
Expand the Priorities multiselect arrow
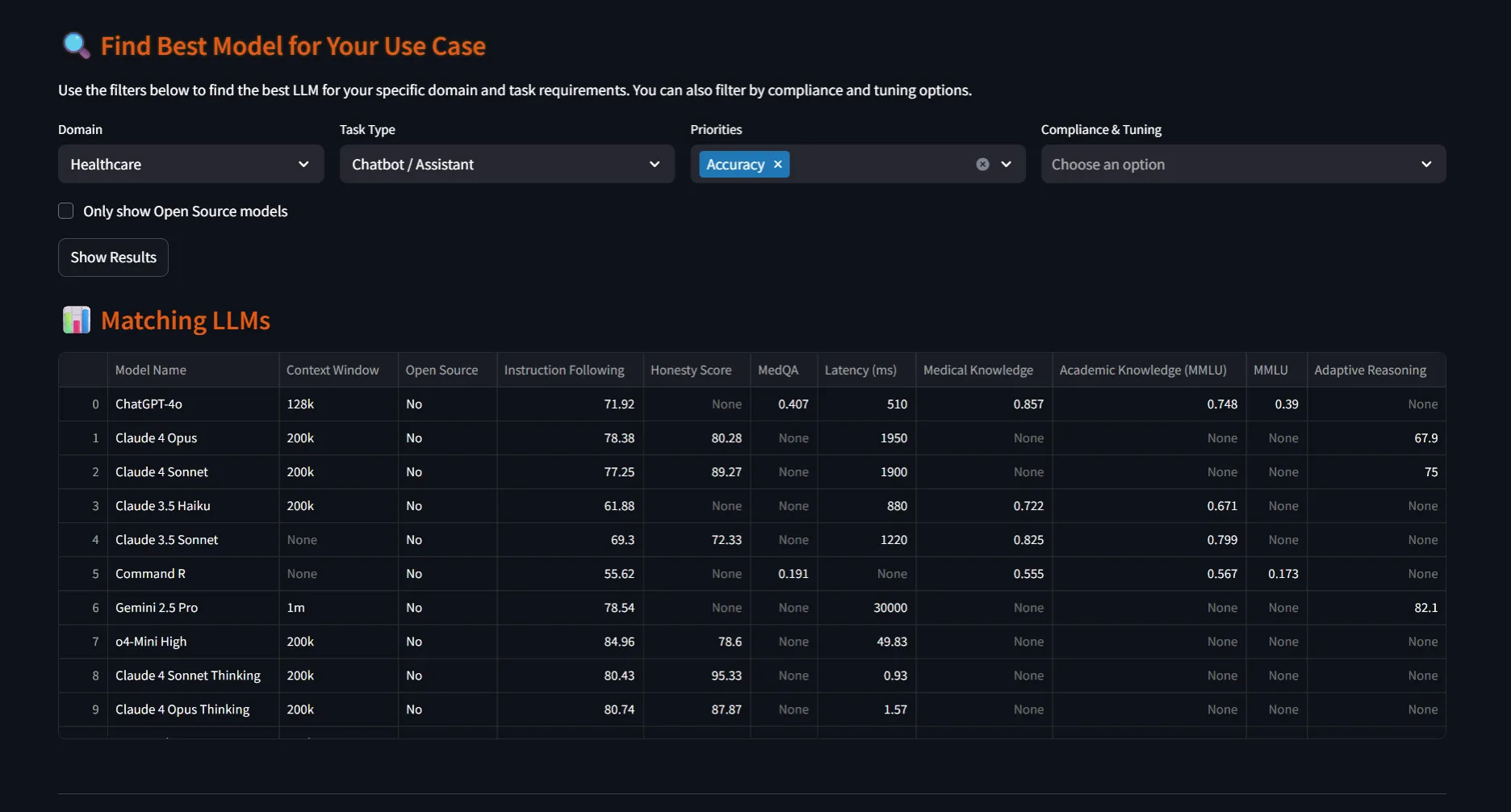click(x=1007, y=165)
